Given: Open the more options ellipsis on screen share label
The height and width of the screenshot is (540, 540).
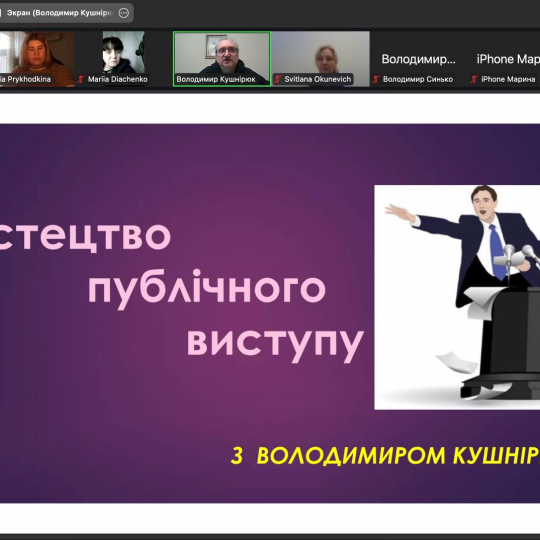Looking at the screenshot, I should (x=123, y=13).
